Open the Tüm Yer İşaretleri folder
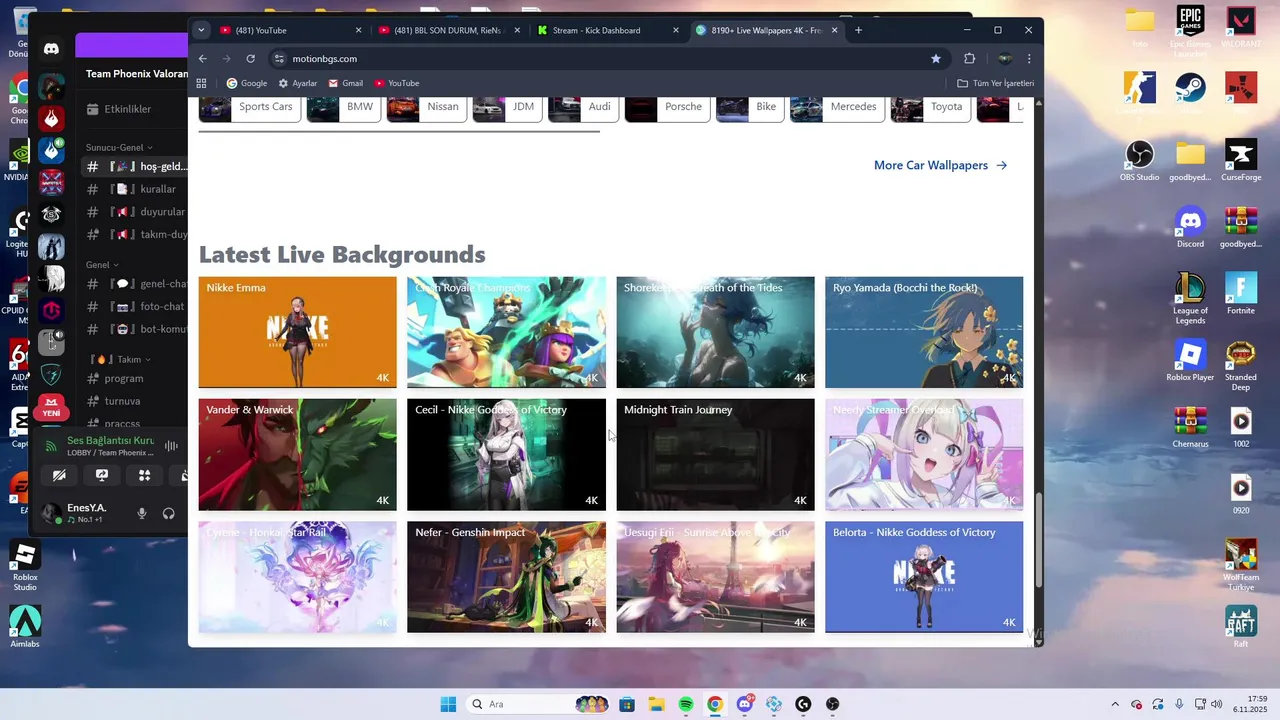Screen dimensions: 1280x720 pyautogui.click(x=995, y=83)
